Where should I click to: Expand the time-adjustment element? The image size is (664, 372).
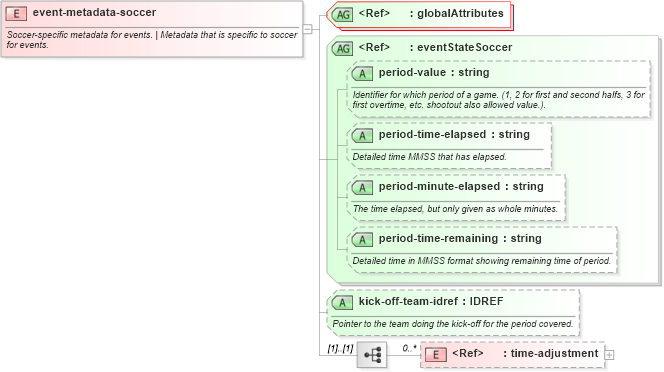[x=609, y=355]
